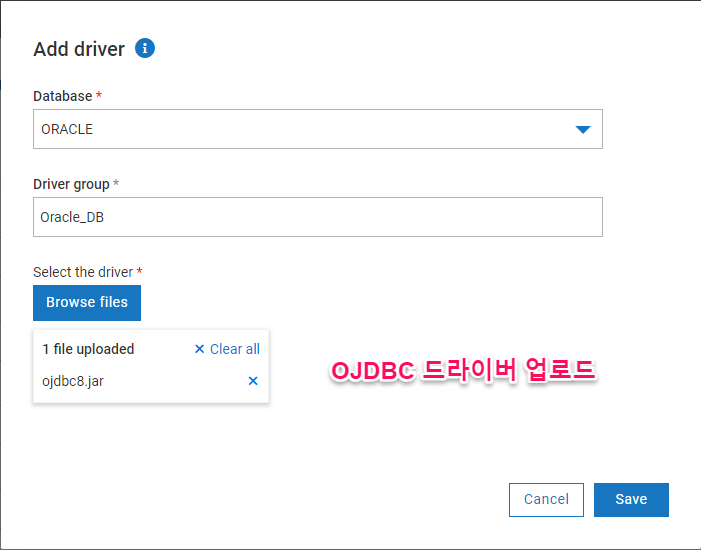701x550 pixels.
Task: Save the new driver
Action: pyautogui.click(x=631, y=499)
